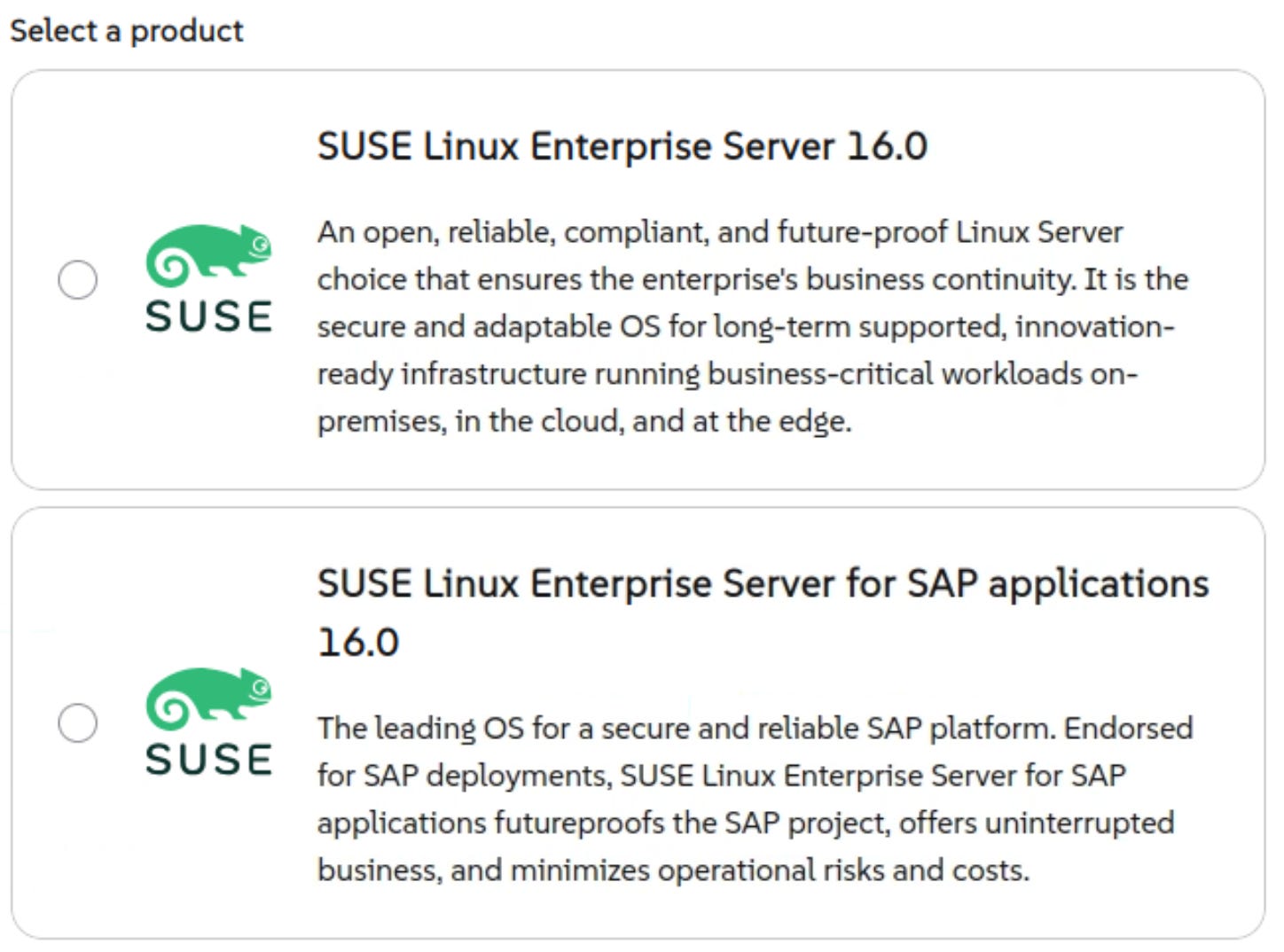1284x952 pixels.
Task: Click the SUSE logo in the SAP applications card
Action: (x=208, y=722)
